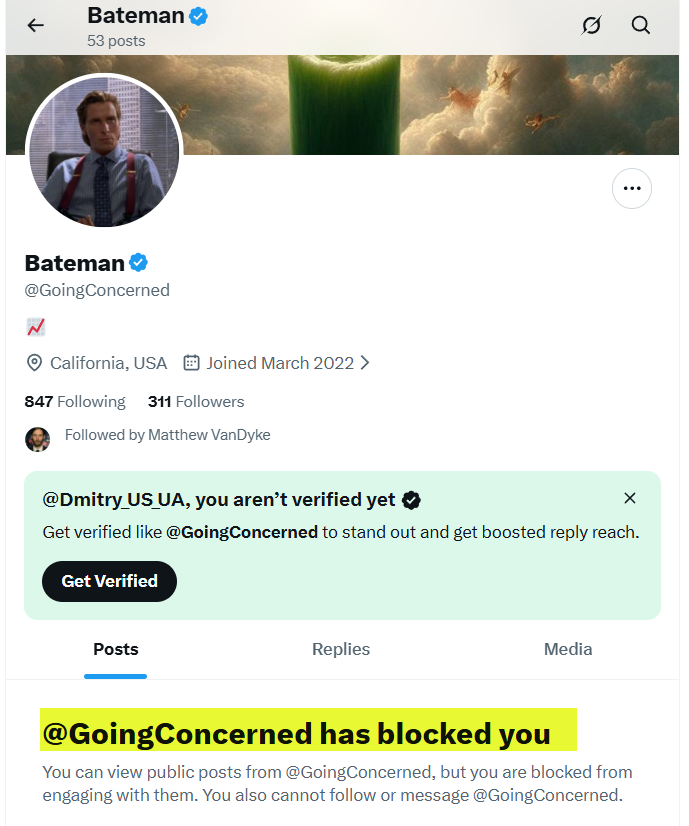The width and height of the screenshot is (689, 826).
Task: Expand the Joined March 2022 chevron
Action: 365,363
